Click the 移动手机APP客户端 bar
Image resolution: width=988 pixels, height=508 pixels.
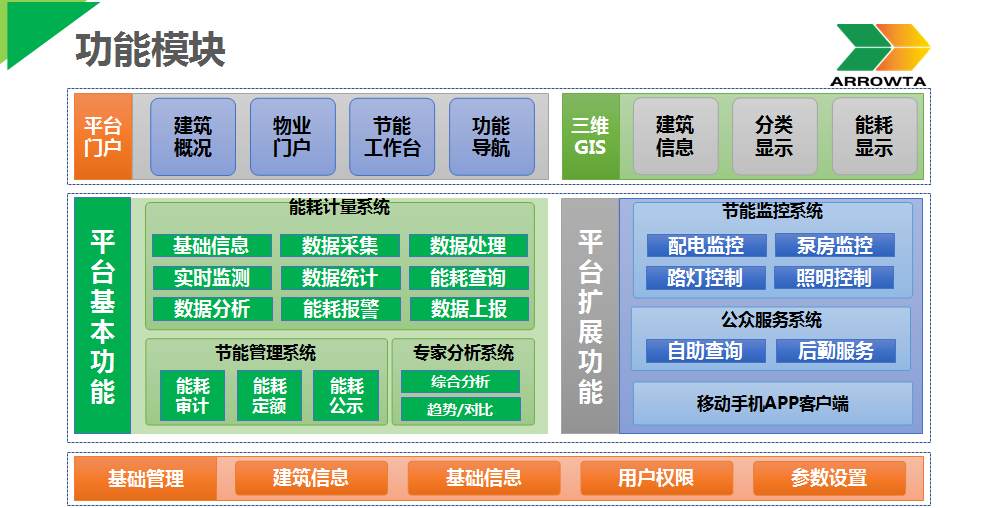pyautogui.click(x=772, y=404)
